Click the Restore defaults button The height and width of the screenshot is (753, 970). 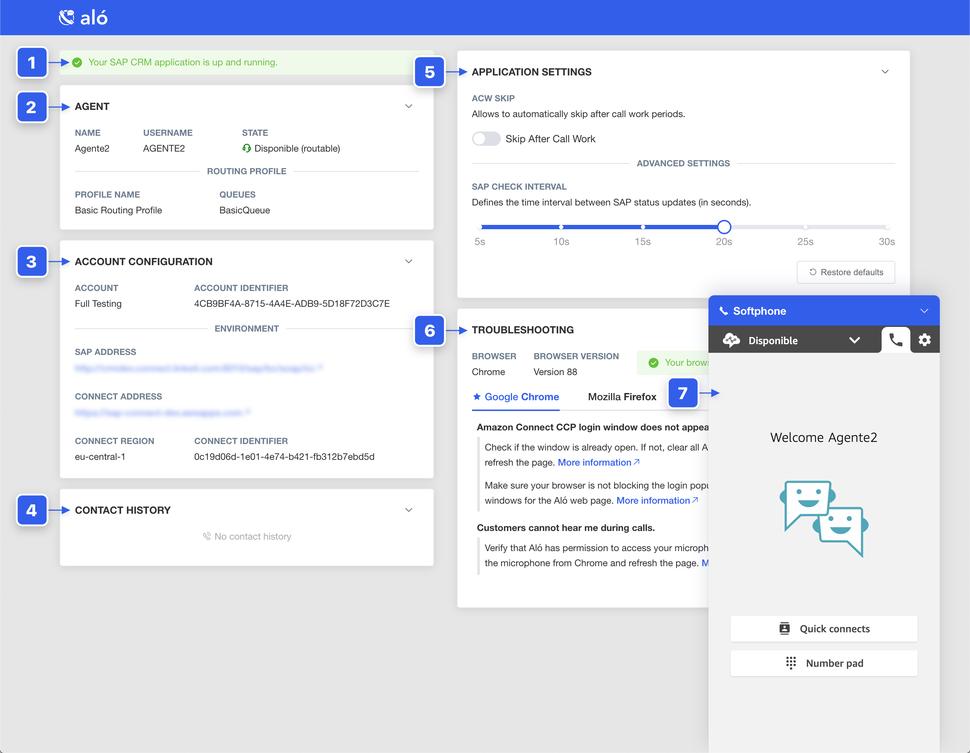[x=846, y=272]
